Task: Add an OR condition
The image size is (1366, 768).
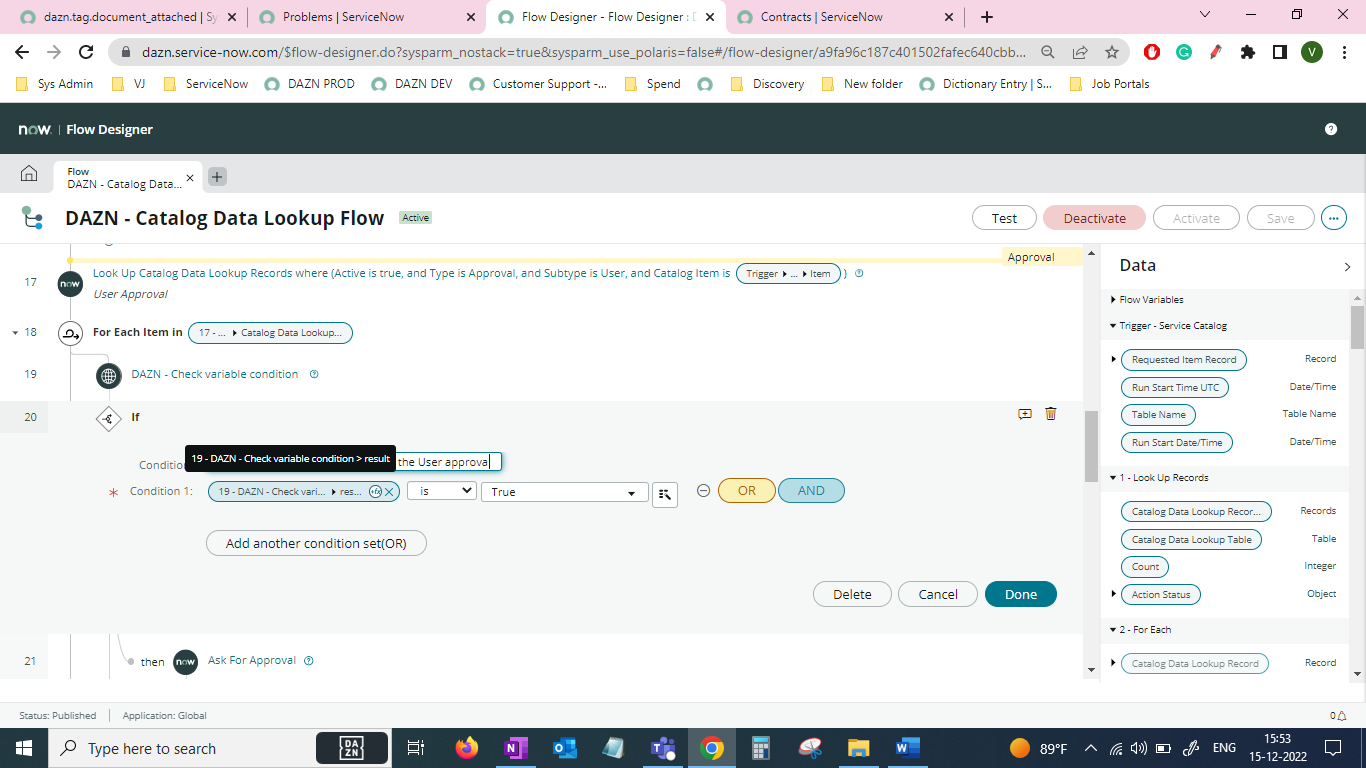Action: pyautogui.click(x=747, y=491)
